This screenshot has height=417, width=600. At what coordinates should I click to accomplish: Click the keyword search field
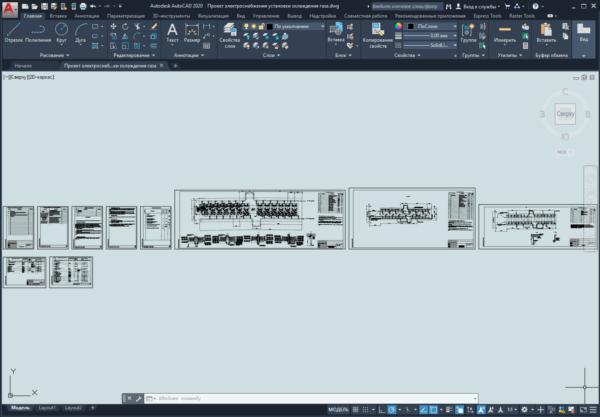click(x=406, y=6)
